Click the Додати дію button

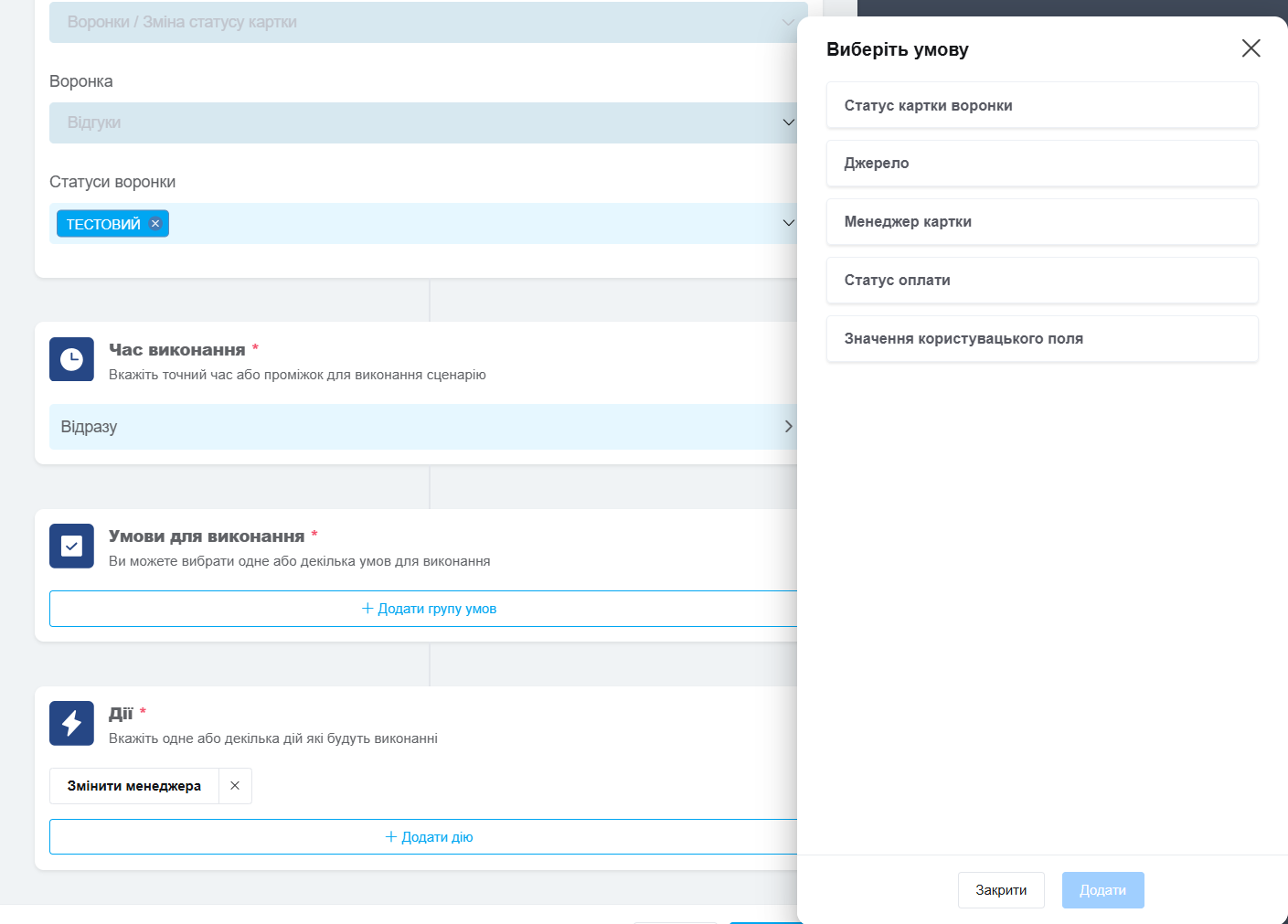(x=428, y=837)
